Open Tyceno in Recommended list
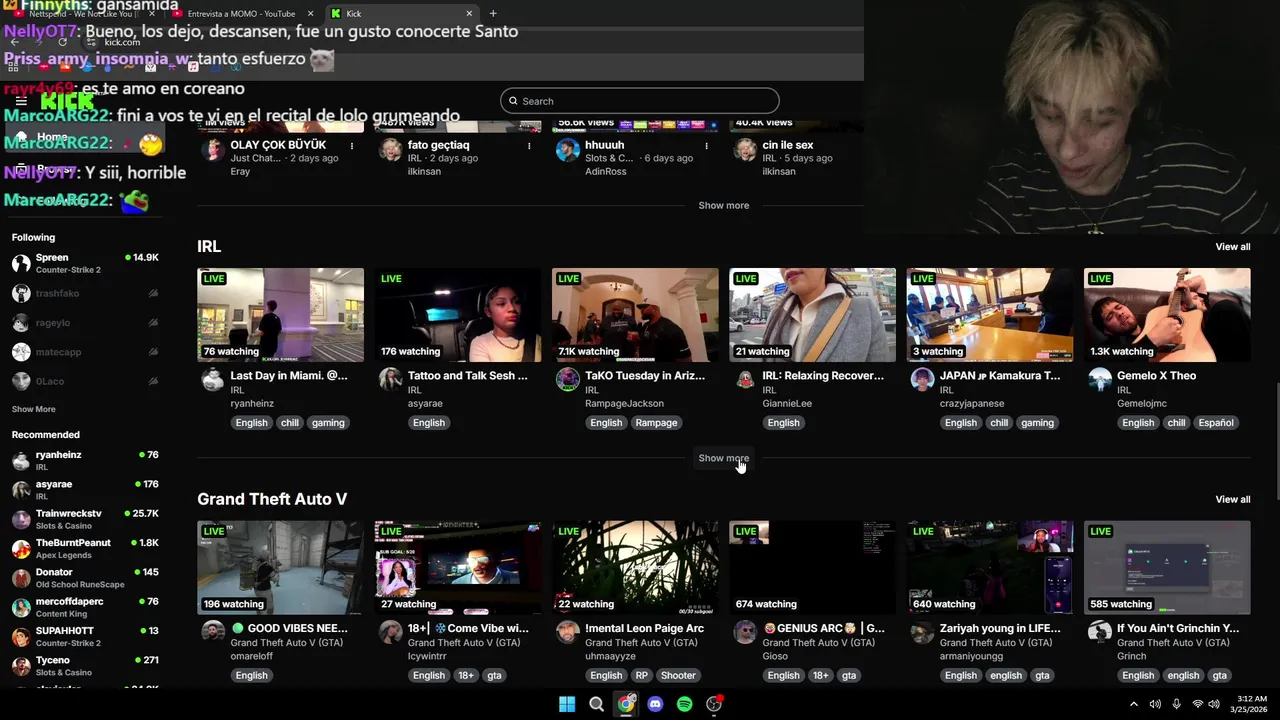 pyautogui.click(x=85, y=666)
